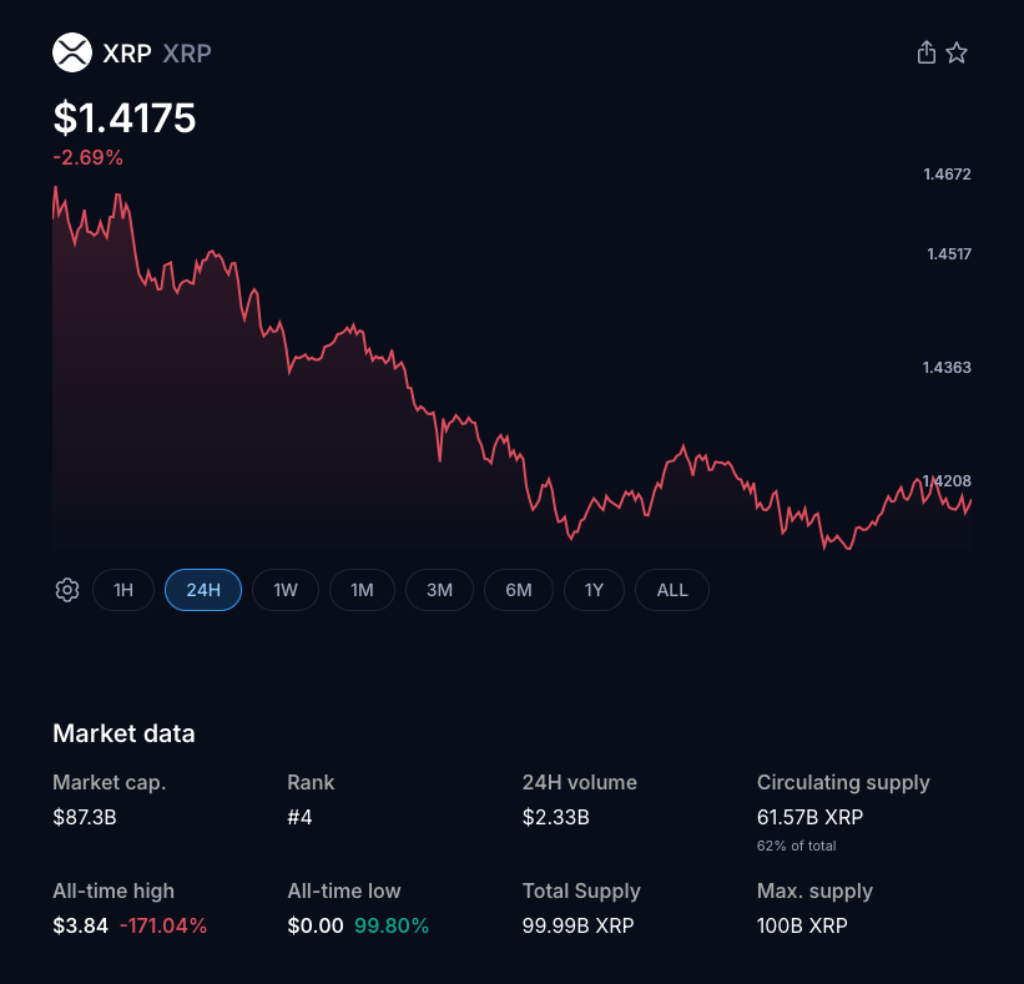Switch the chart to 1H timeframe
The width and height of the screenshot is (1024, 984).
(x=123, y=590)
